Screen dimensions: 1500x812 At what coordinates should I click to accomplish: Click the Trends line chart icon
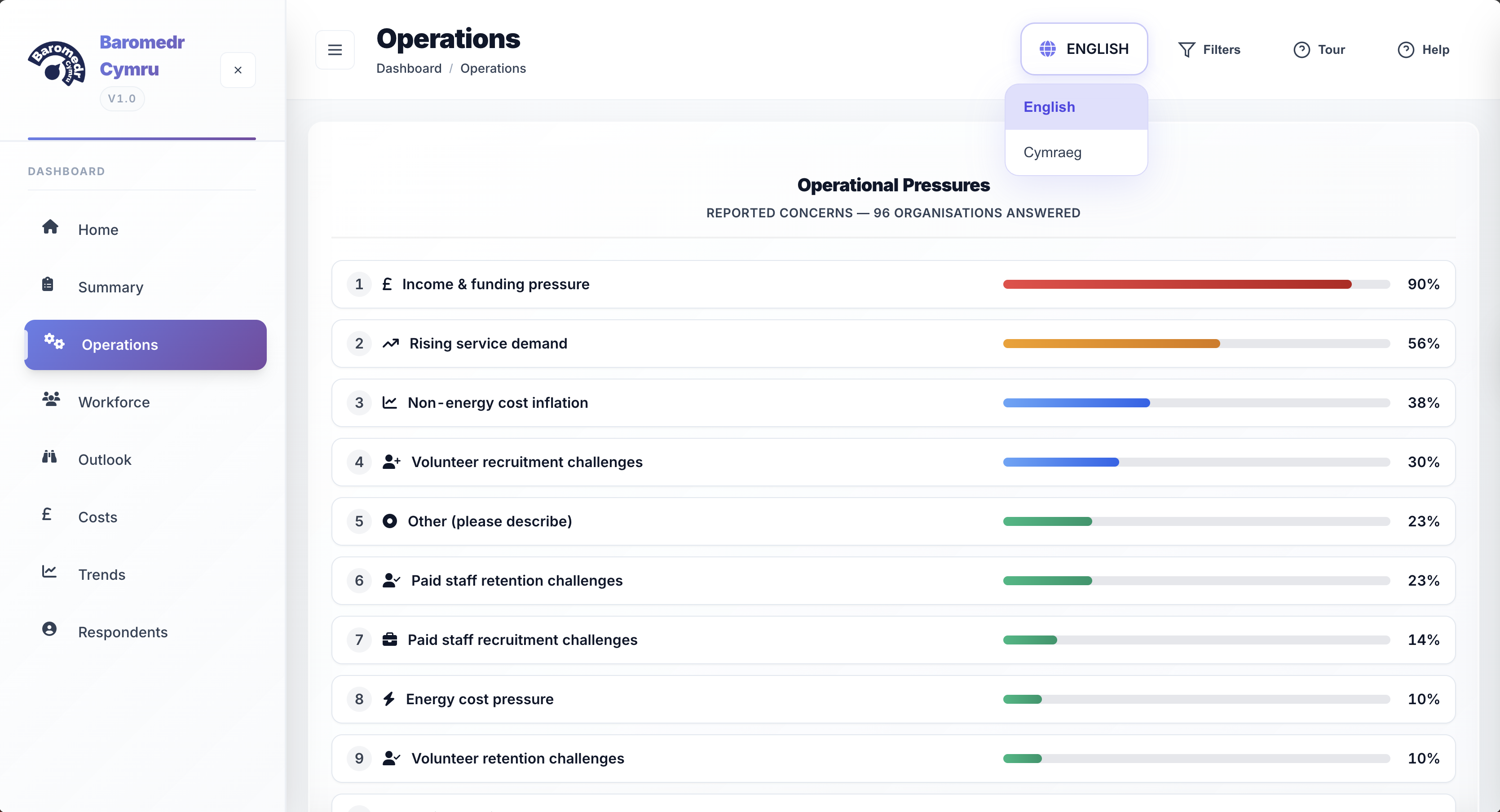click(x=49, y=572)
